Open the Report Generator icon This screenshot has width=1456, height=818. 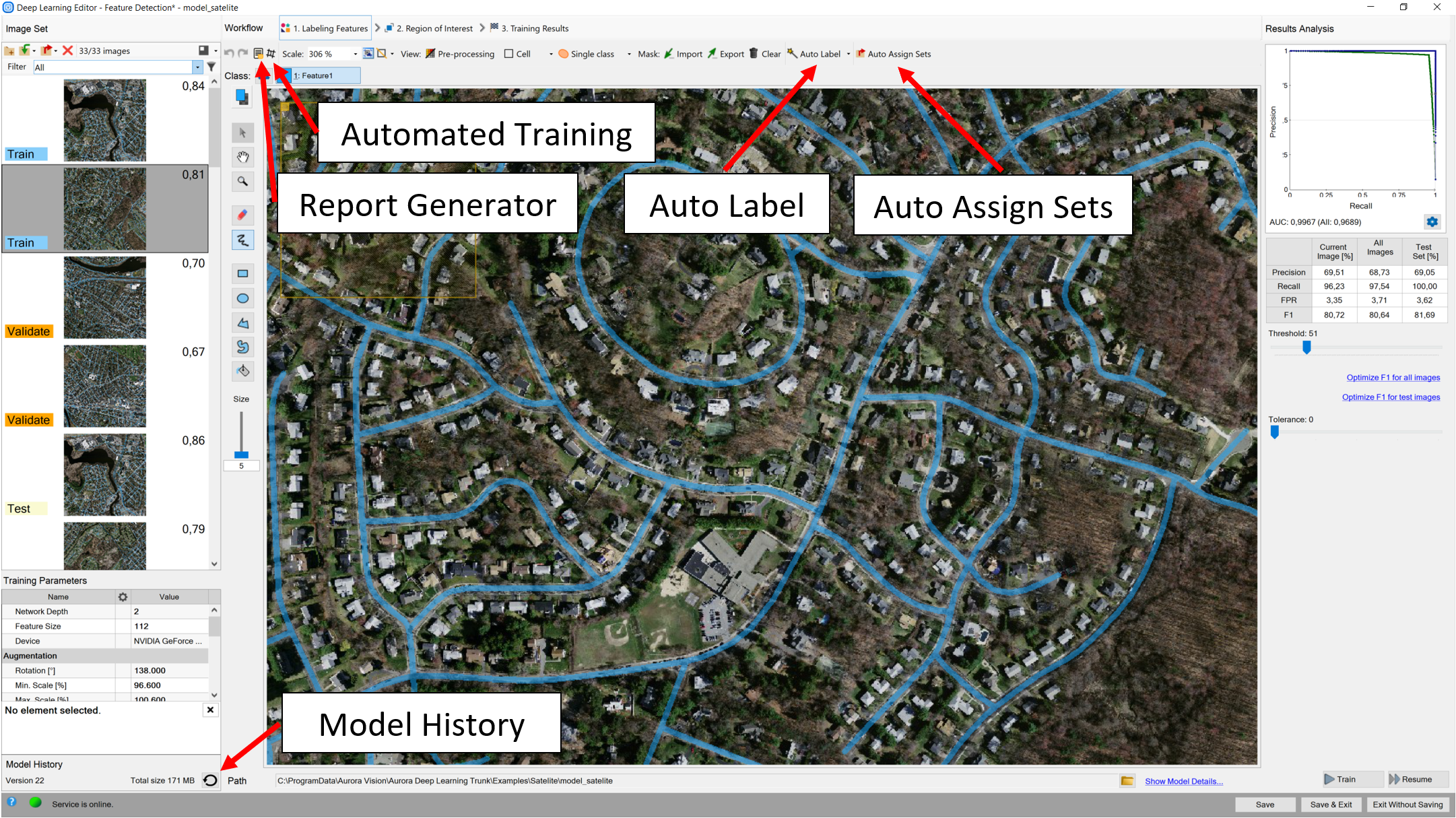[258, 53]
